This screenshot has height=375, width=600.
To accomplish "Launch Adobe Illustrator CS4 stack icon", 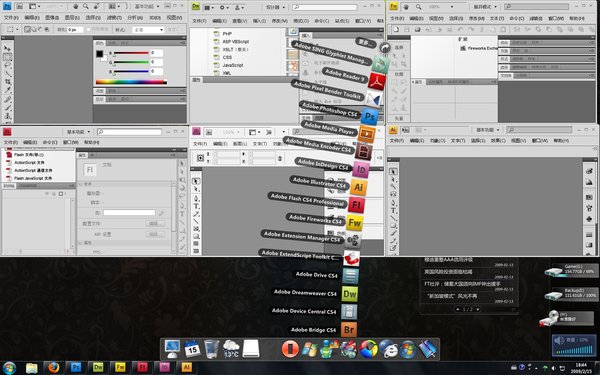I will click(x=359, y=187).
